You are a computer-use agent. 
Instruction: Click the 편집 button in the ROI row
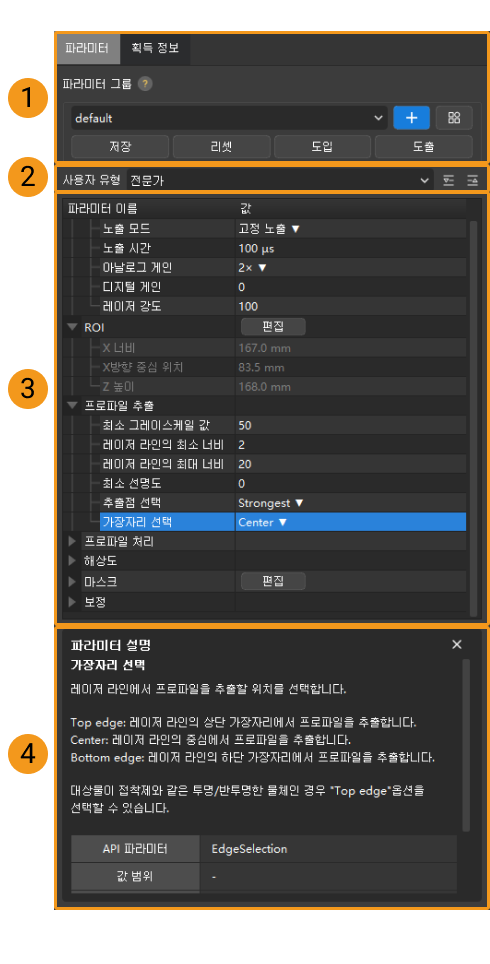pyautogui.click(x=273, y=326)
